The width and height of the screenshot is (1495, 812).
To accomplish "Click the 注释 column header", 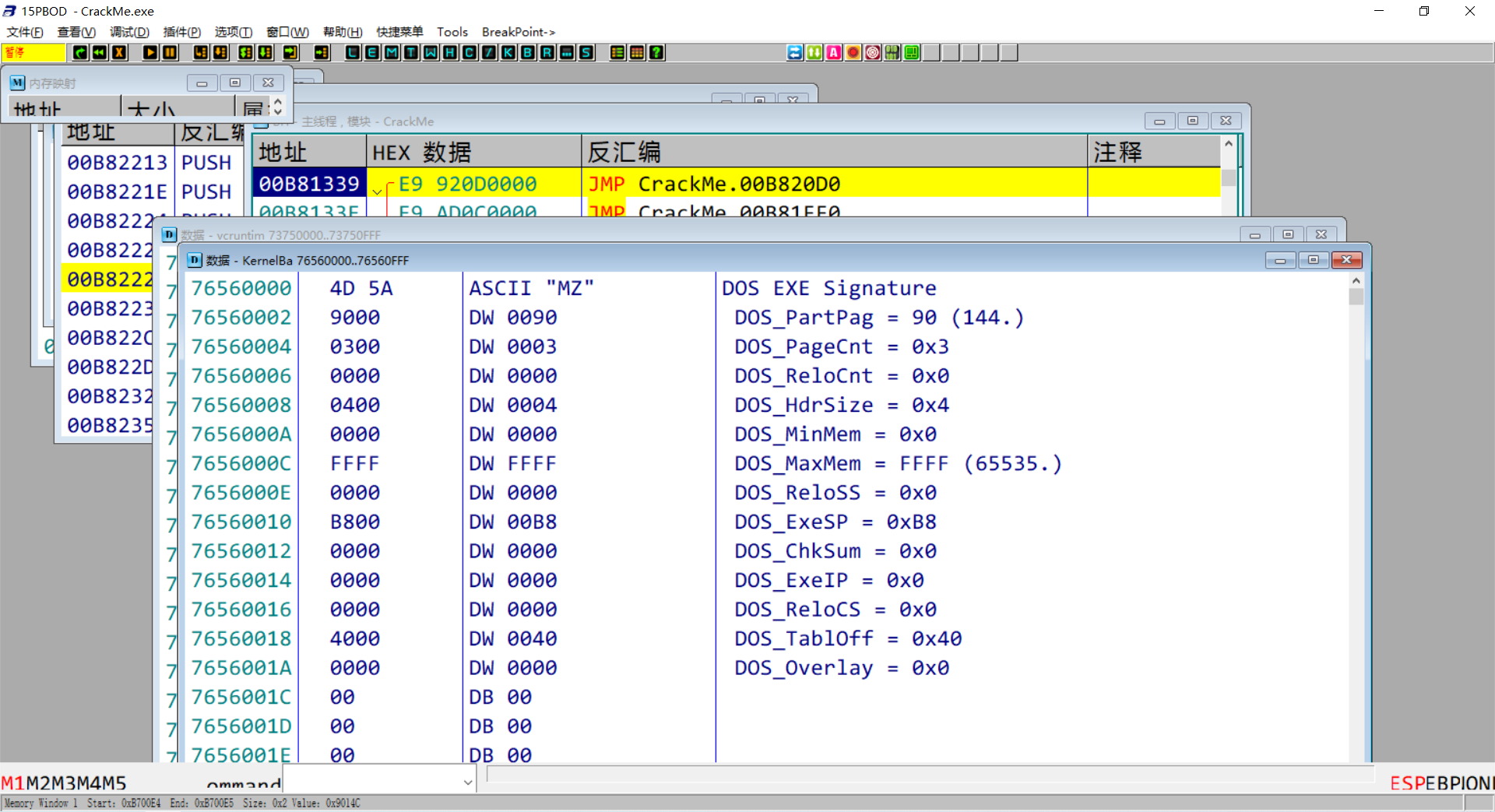I will [x=1155, y=152].
